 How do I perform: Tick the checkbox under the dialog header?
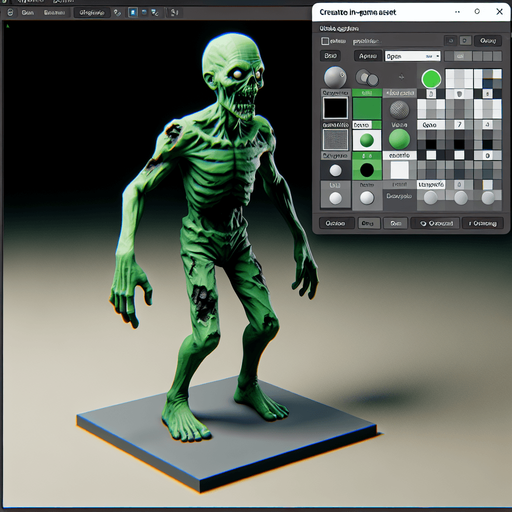click(325, 41)
